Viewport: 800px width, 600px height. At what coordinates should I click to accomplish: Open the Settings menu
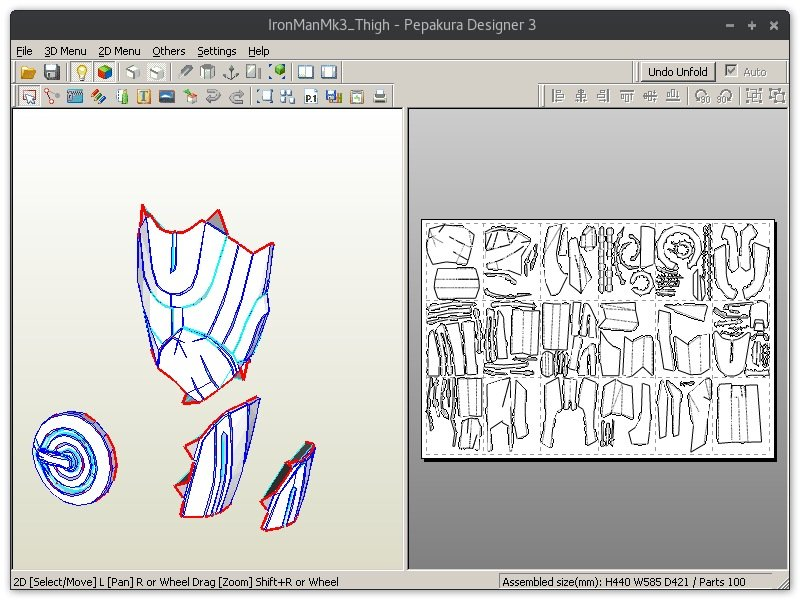[x=217, y=51]
